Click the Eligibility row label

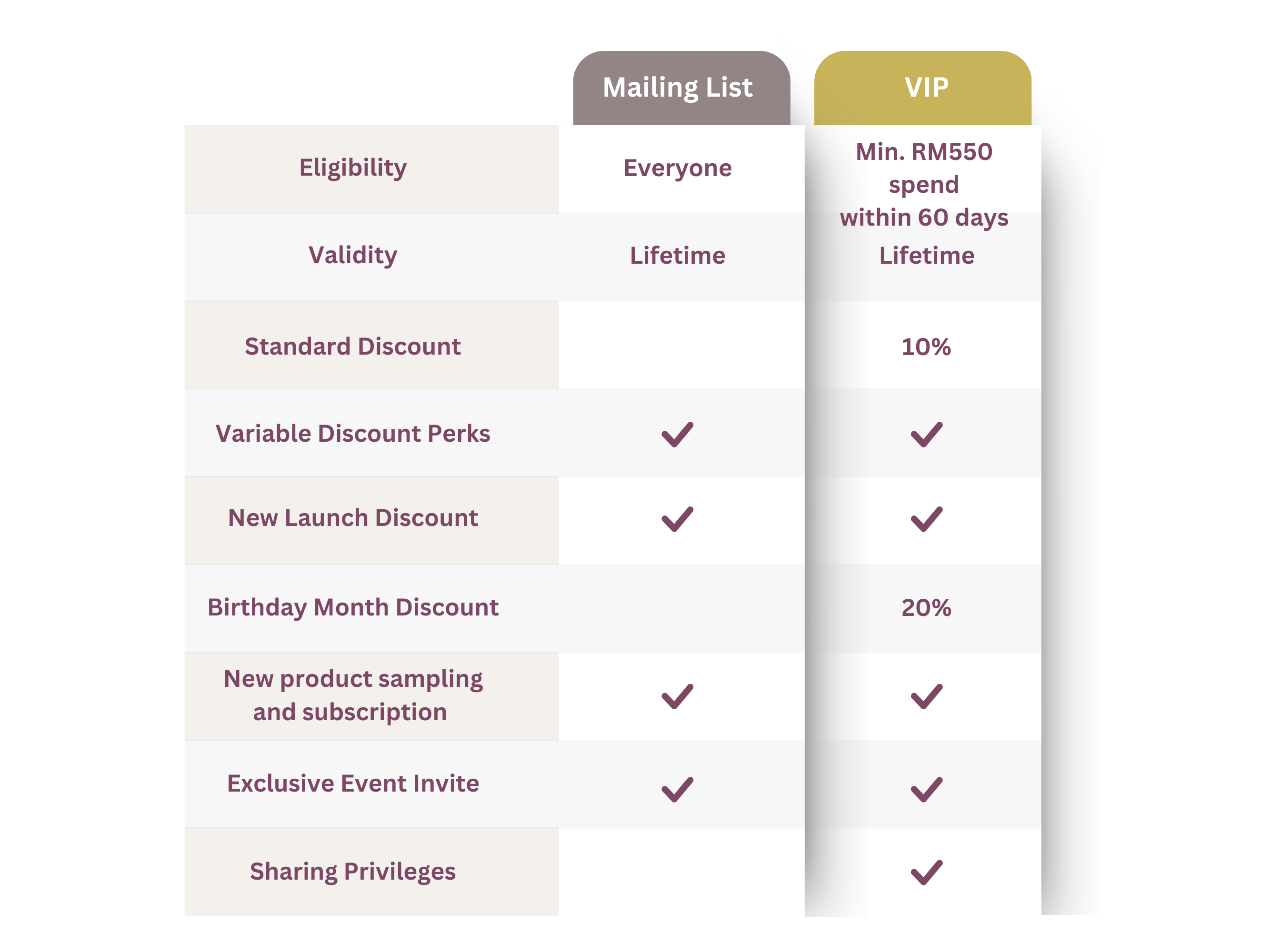352,168
